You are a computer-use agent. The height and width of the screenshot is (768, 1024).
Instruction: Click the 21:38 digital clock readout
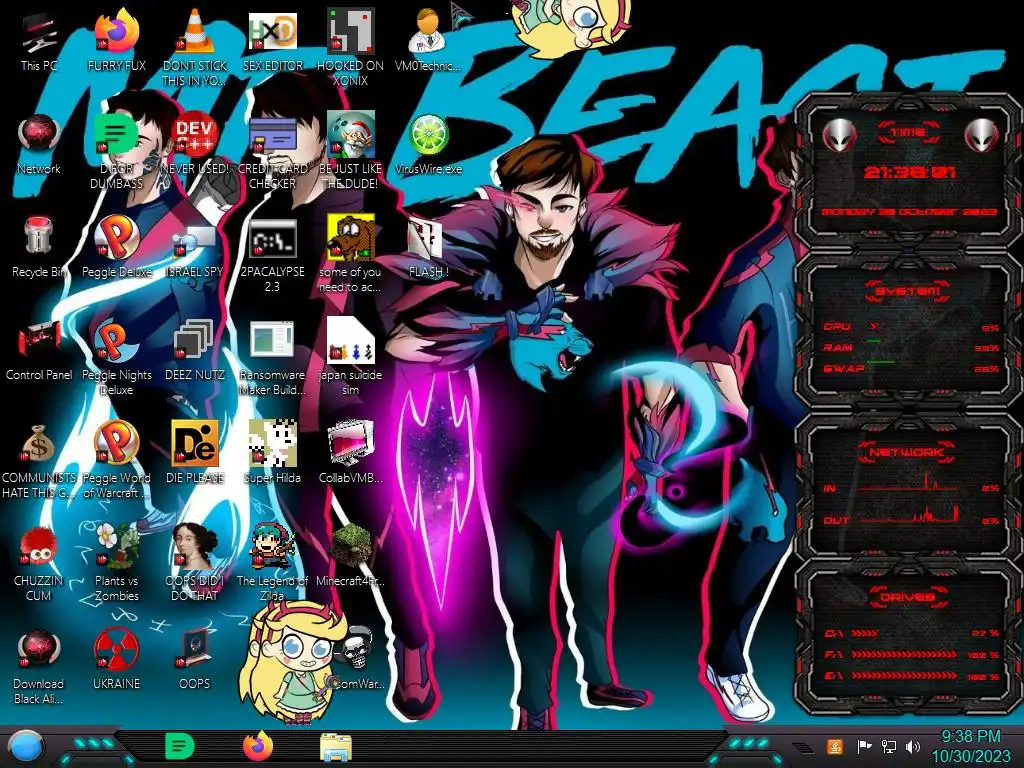coord(909,172)
